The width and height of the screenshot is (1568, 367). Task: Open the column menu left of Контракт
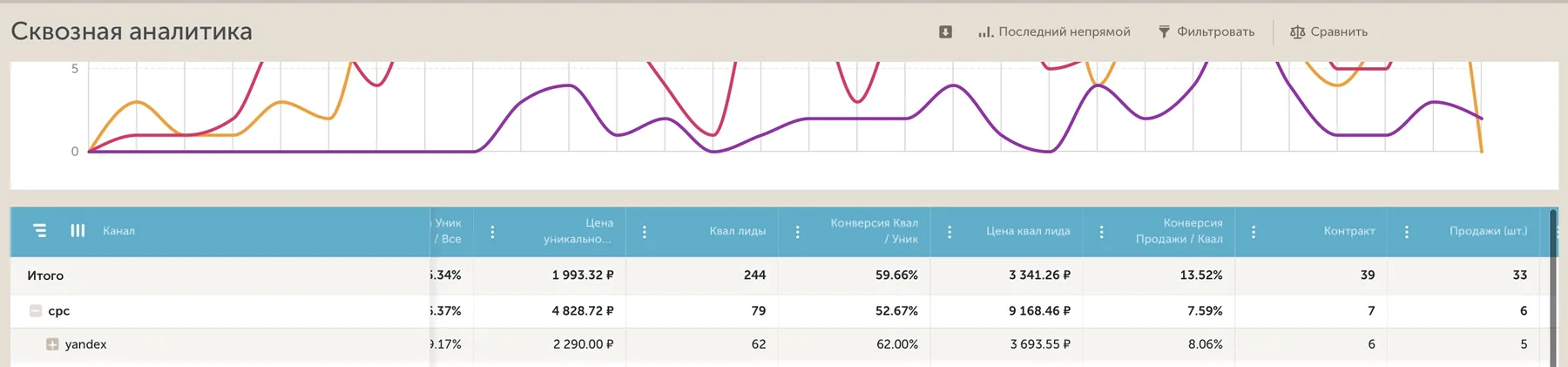pos(1254,232)
